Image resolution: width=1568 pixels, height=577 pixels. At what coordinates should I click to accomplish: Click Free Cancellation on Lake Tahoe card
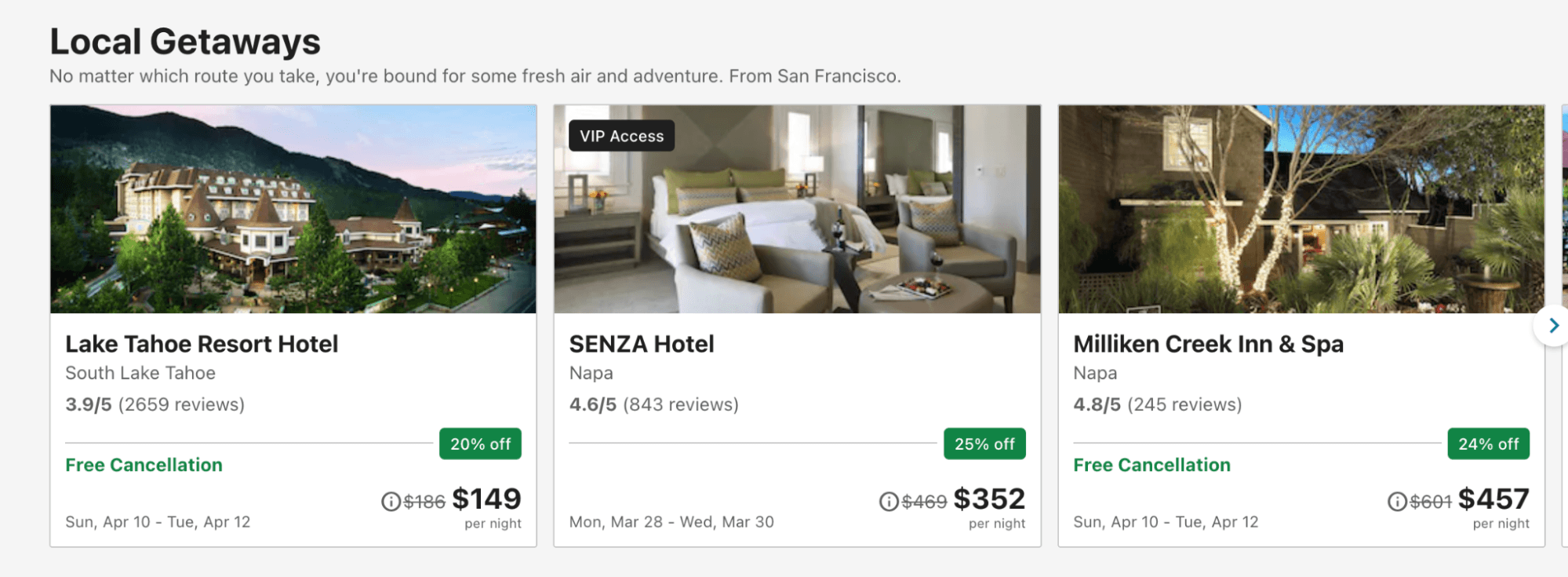144,465
